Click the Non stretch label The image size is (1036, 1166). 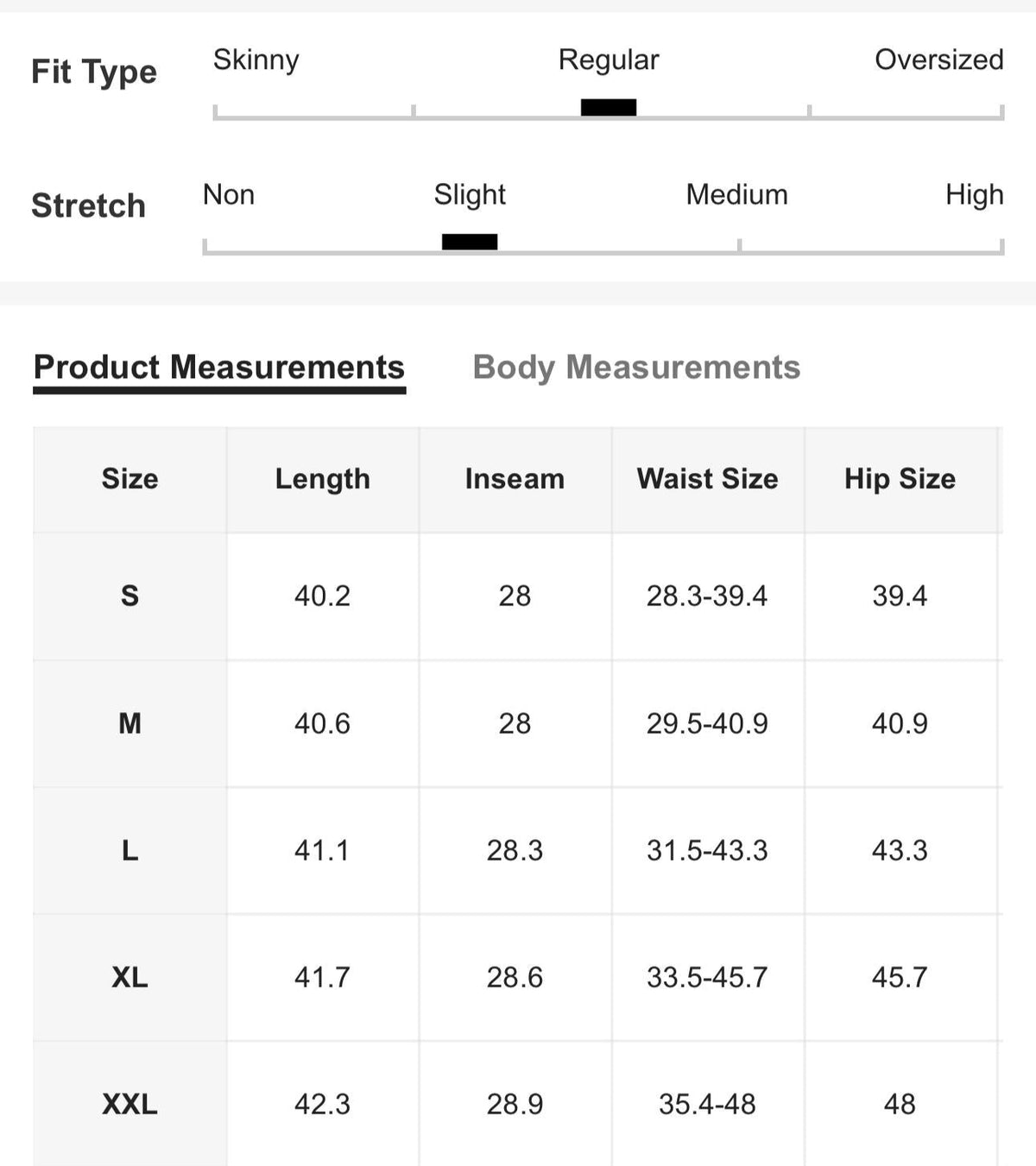tap(229, 194)
